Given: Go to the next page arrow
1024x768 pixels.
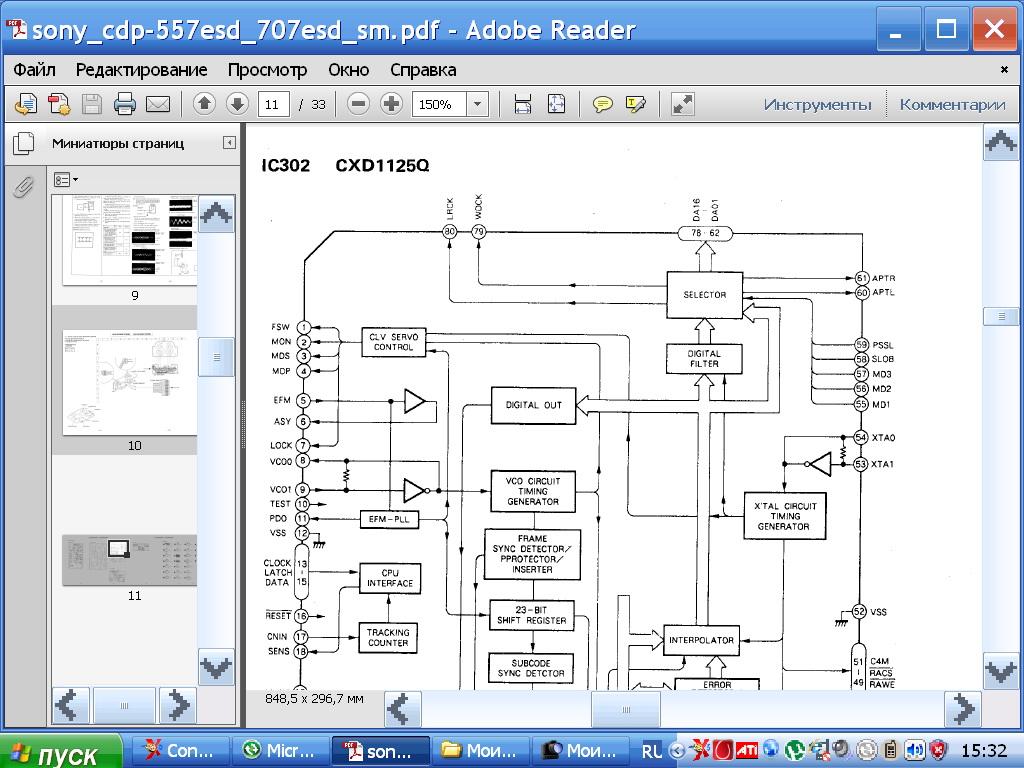Looking at the screenshot, I should click(x=237, y=104).
